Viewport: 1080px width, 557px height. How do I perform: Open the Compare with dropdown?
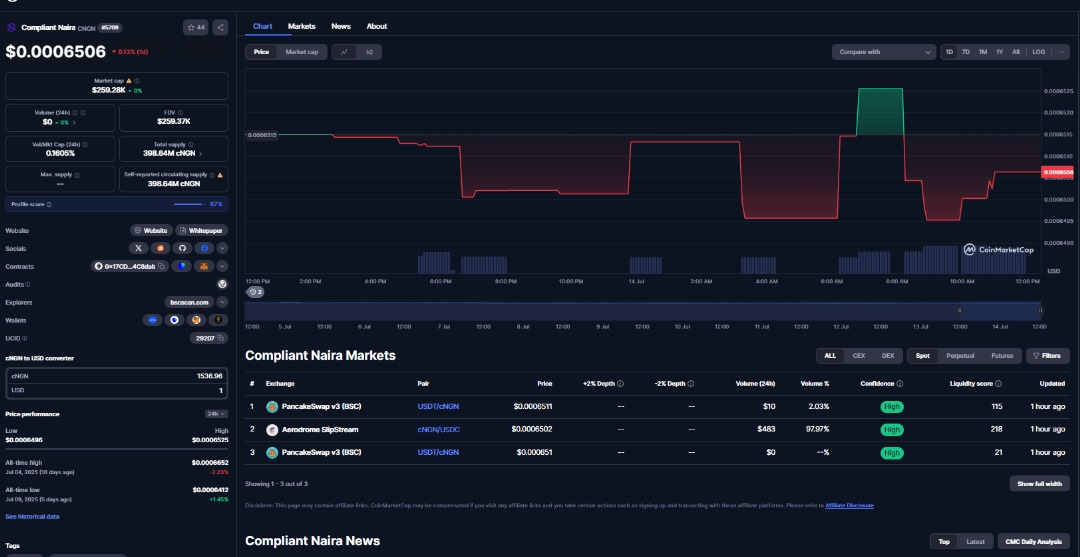pos(884,52)
